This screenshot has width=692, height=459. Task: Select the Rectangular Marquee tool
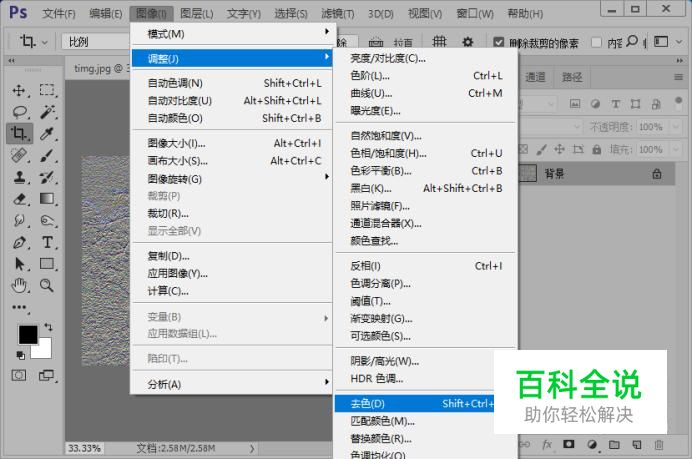click(47, 90)
